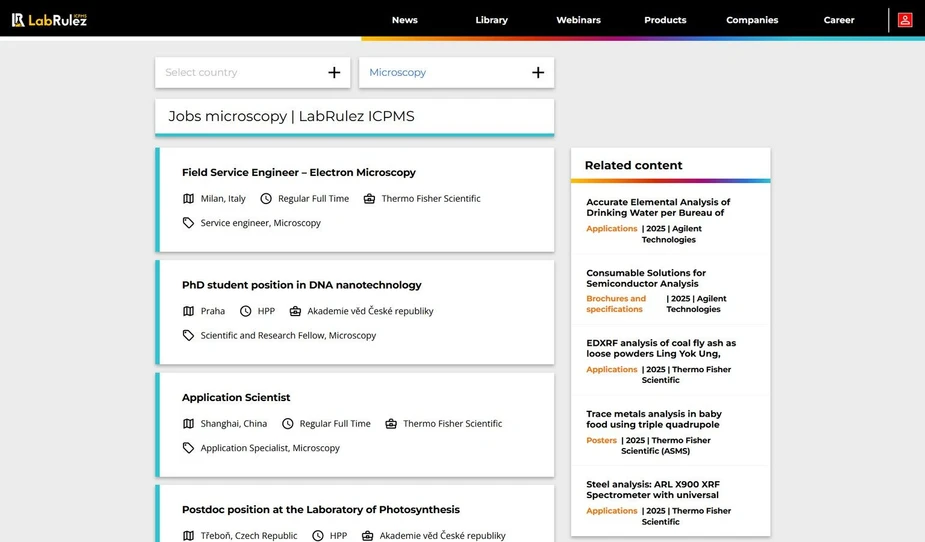Click Thermo Fisher Scientific in Shanghai job

pos(452,423)
